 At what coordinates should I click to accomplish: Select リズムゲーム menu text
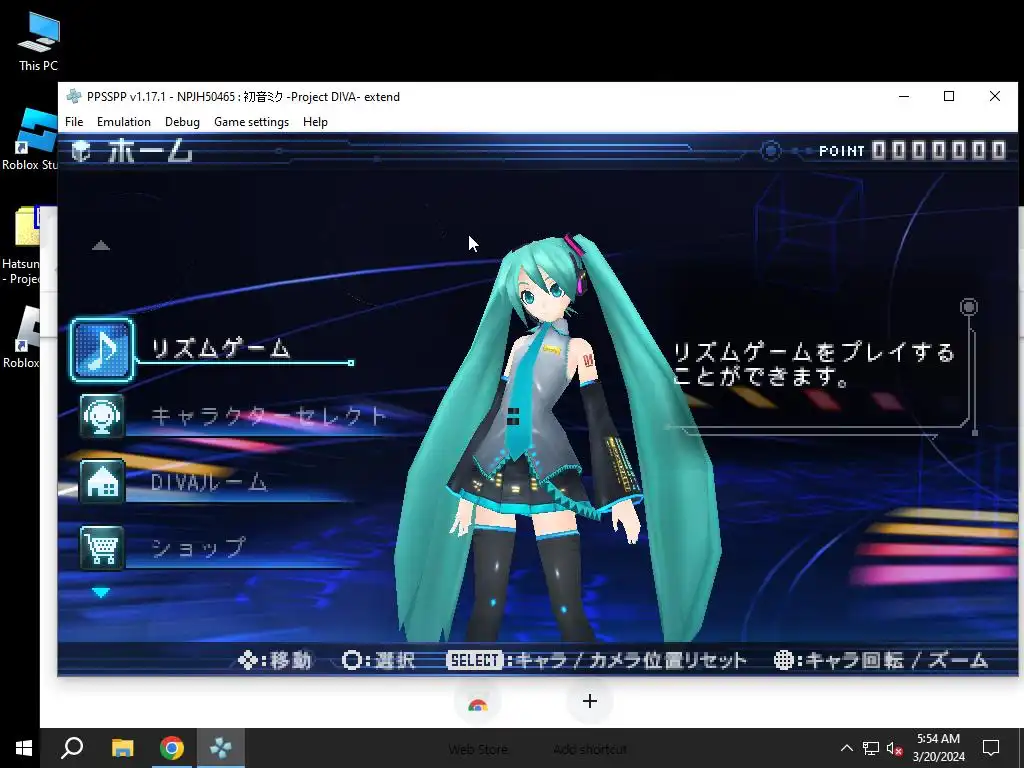(x=220, y=348)
